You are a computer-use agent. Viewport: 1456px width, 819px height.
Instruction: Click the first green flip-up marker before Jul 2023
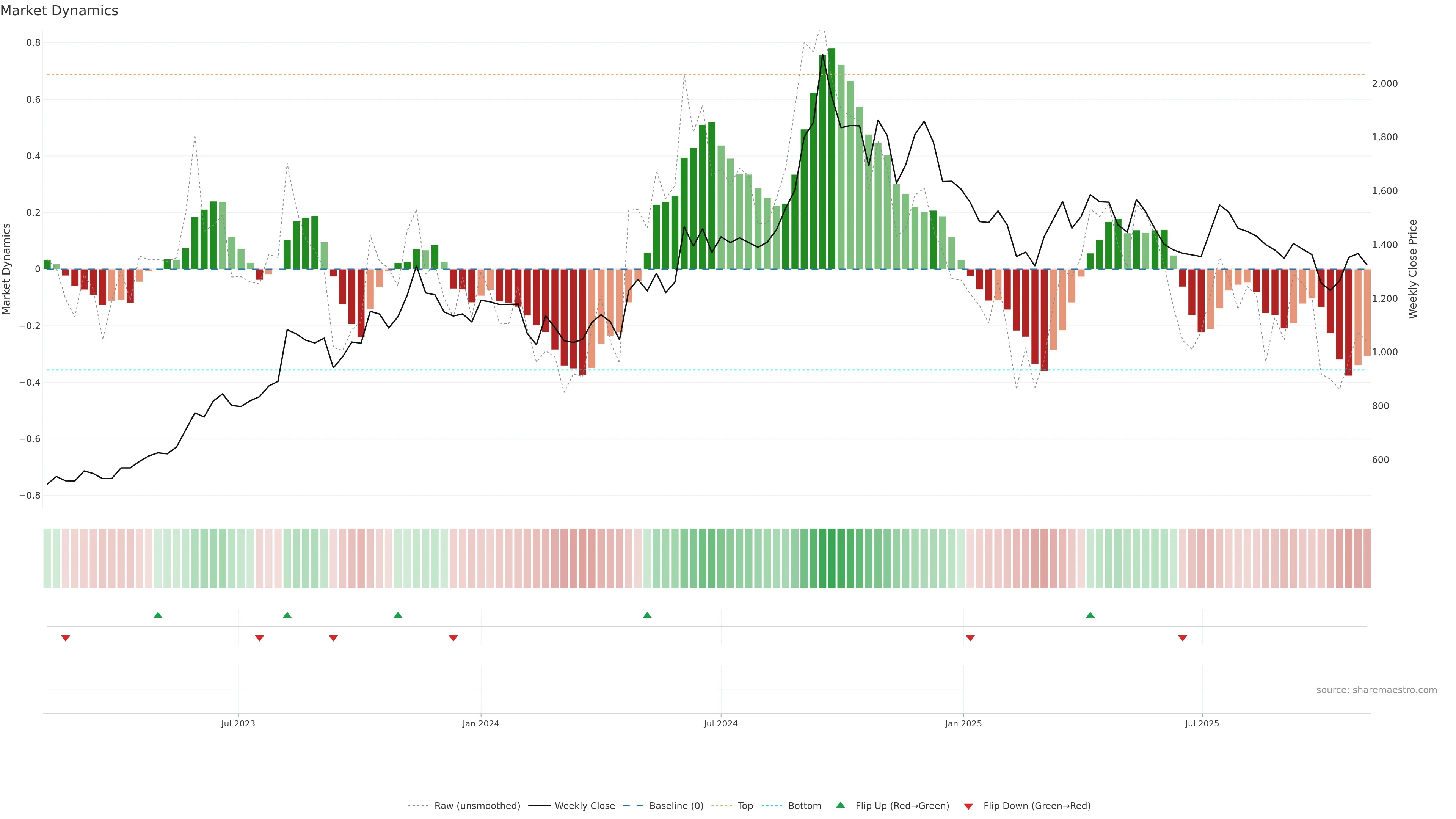tap(158, 615)
